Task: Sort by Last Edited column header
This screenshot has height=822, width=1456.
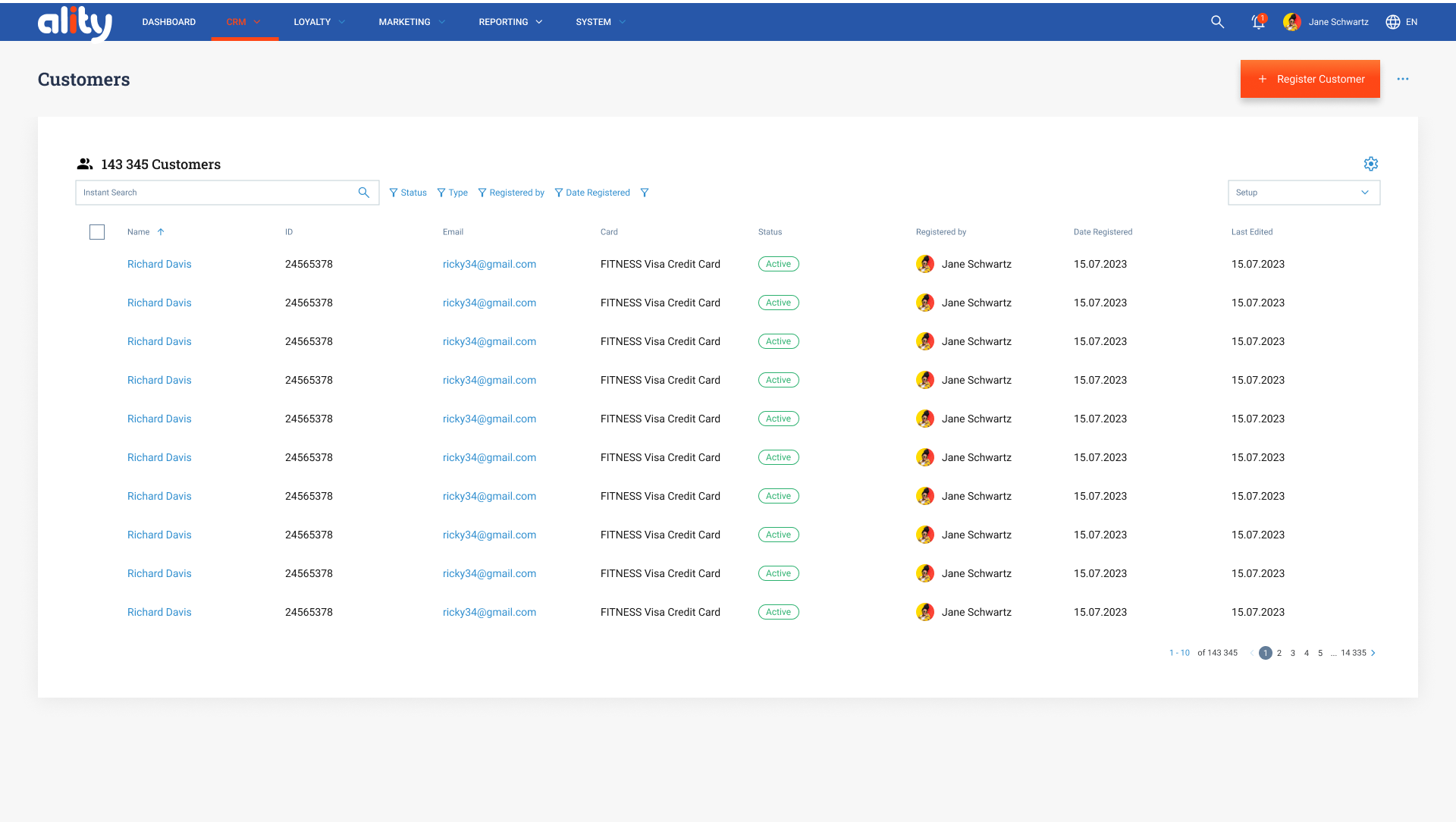Action: 1251,232
